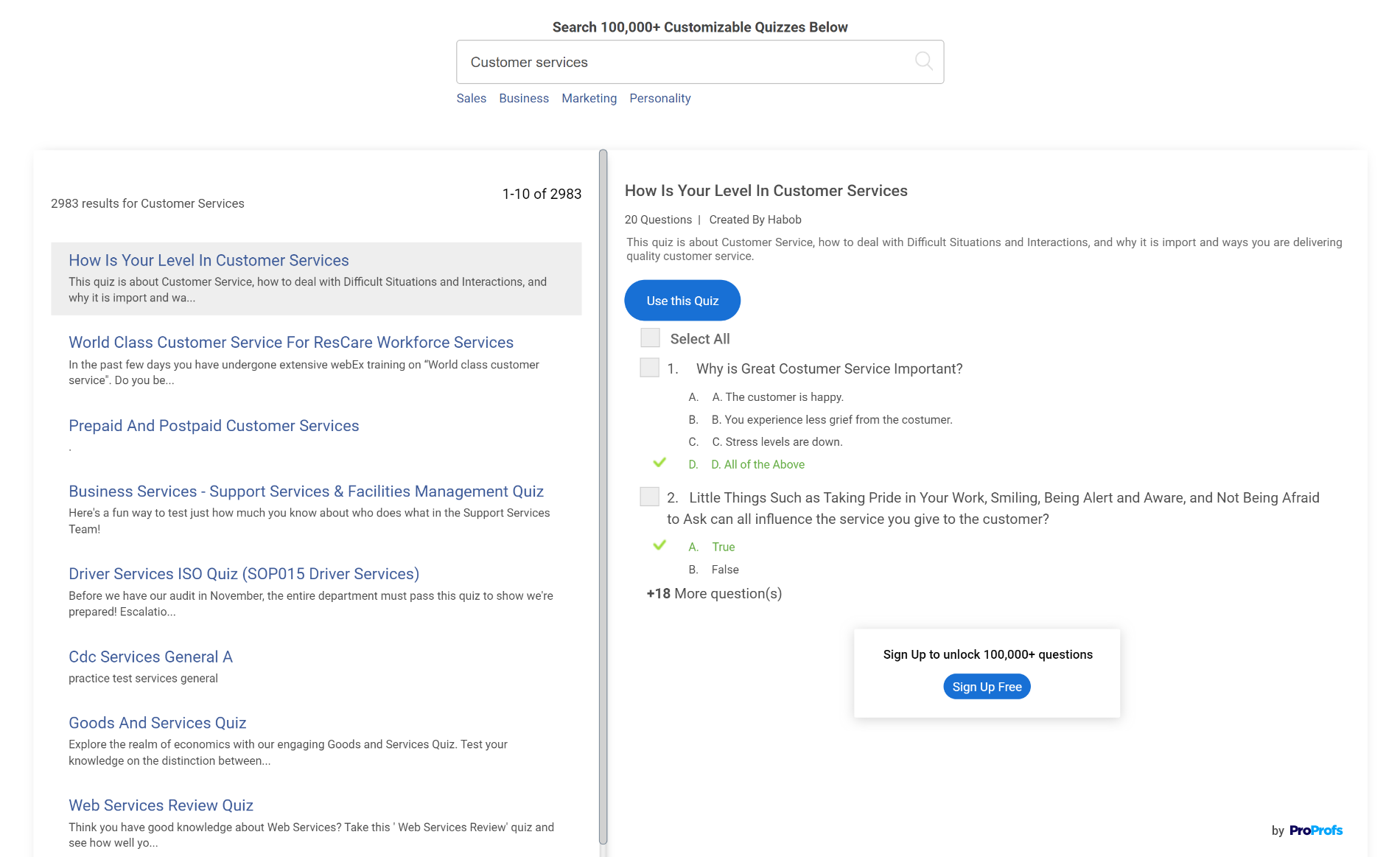Click the ProProfs logo
This screenshot has width=1400, height=857.
click(x=1315, y=830)
